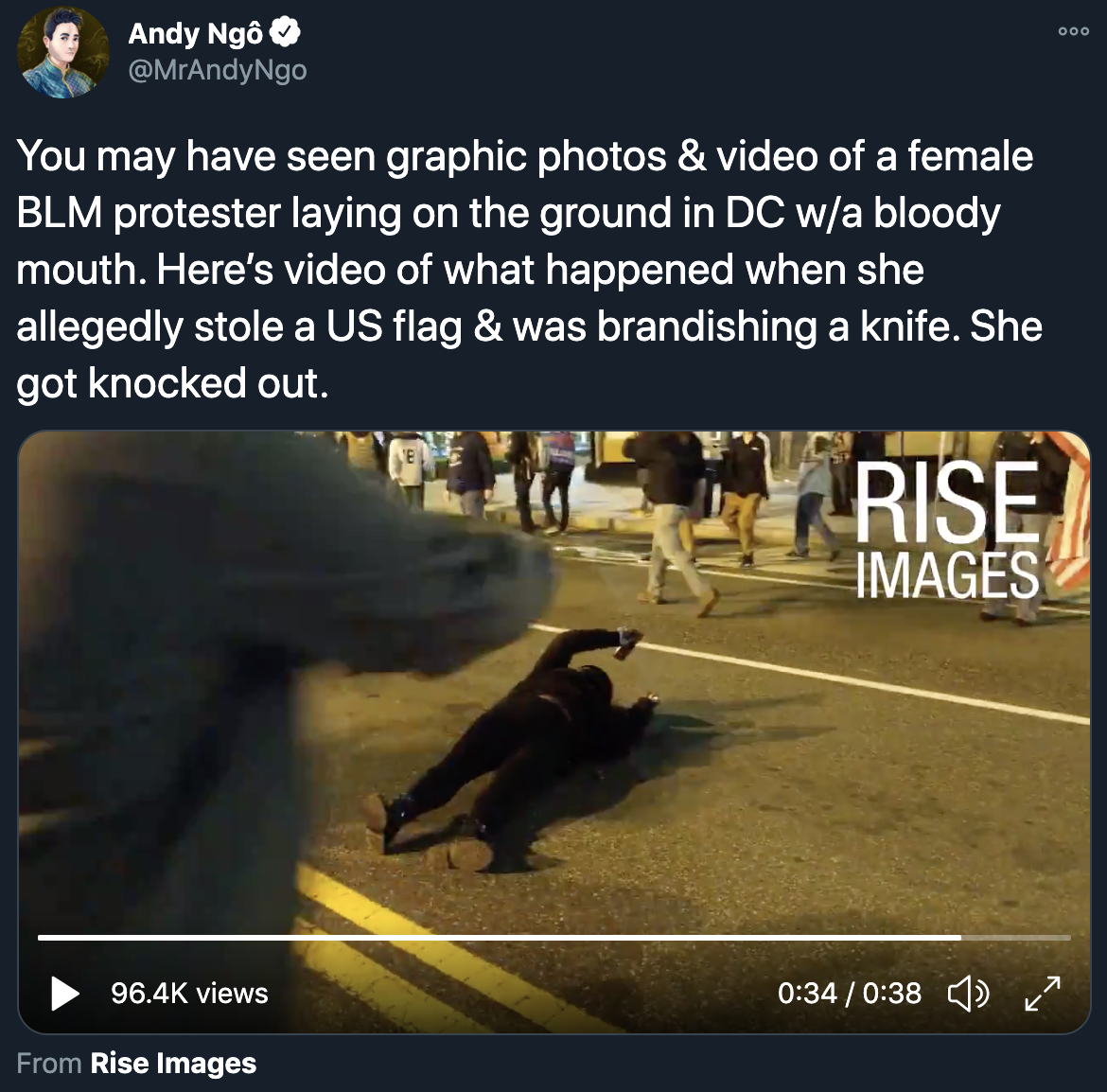Viewport: 1107px width, 1092px height.
Task: Open the Rise Images source link
Action: point(173,1063)
